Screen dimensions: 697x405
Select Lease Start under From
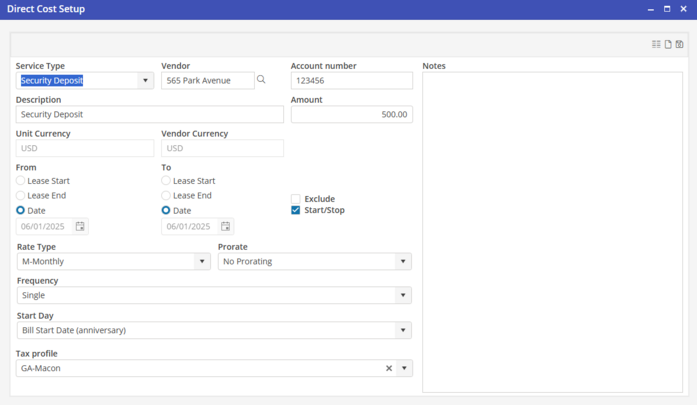(x=21, y=181)
